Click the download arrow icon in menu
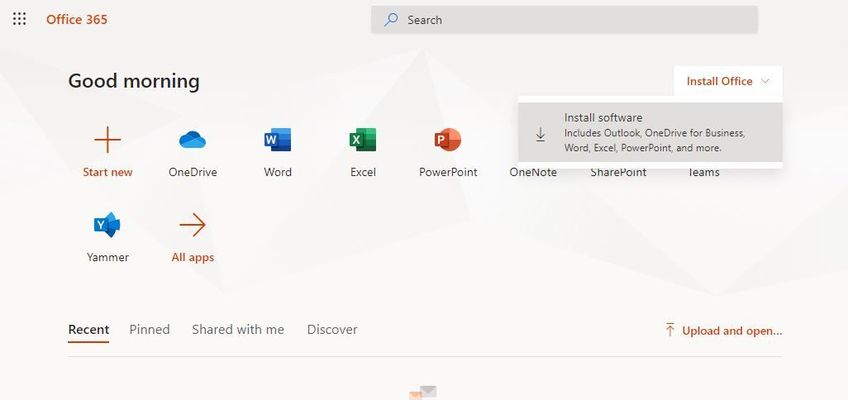This screenshot has width=848, height=400. pyautogui.click(x=540, y=134)
